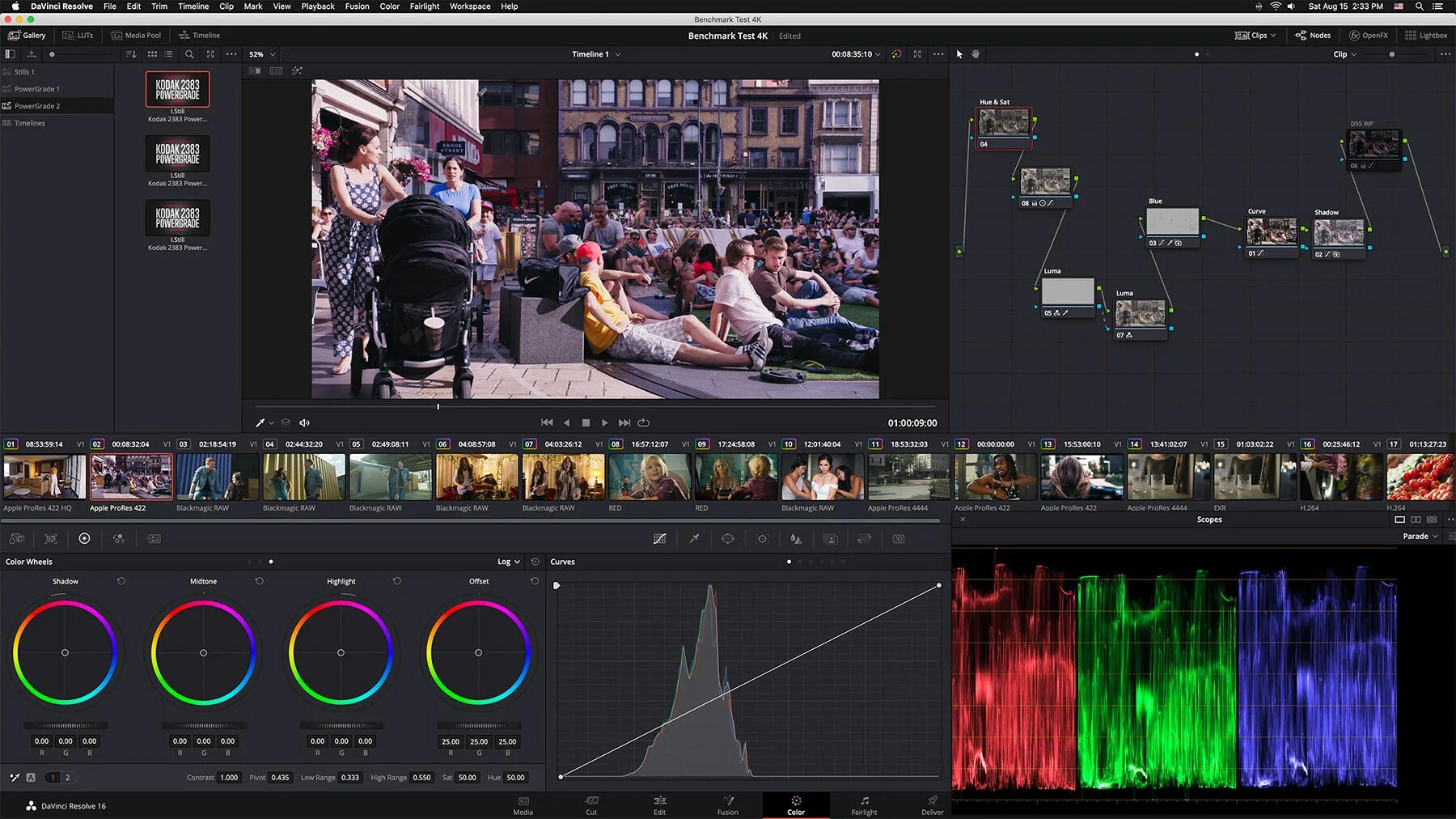1456x819 pixels.
Task: Open the gallery options ellipsis menu
Action: 231,54
